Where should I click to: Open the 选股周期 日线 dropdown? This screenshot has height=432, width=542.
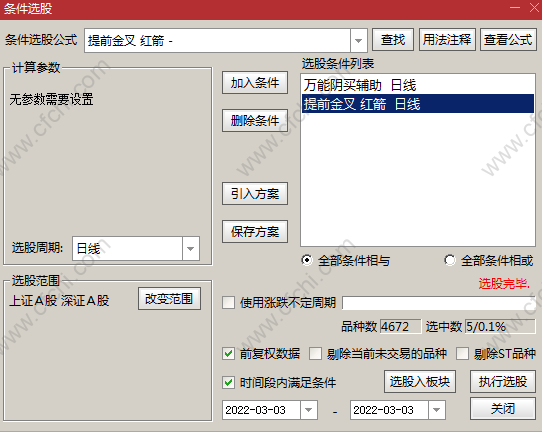click(x=190, y=248)
